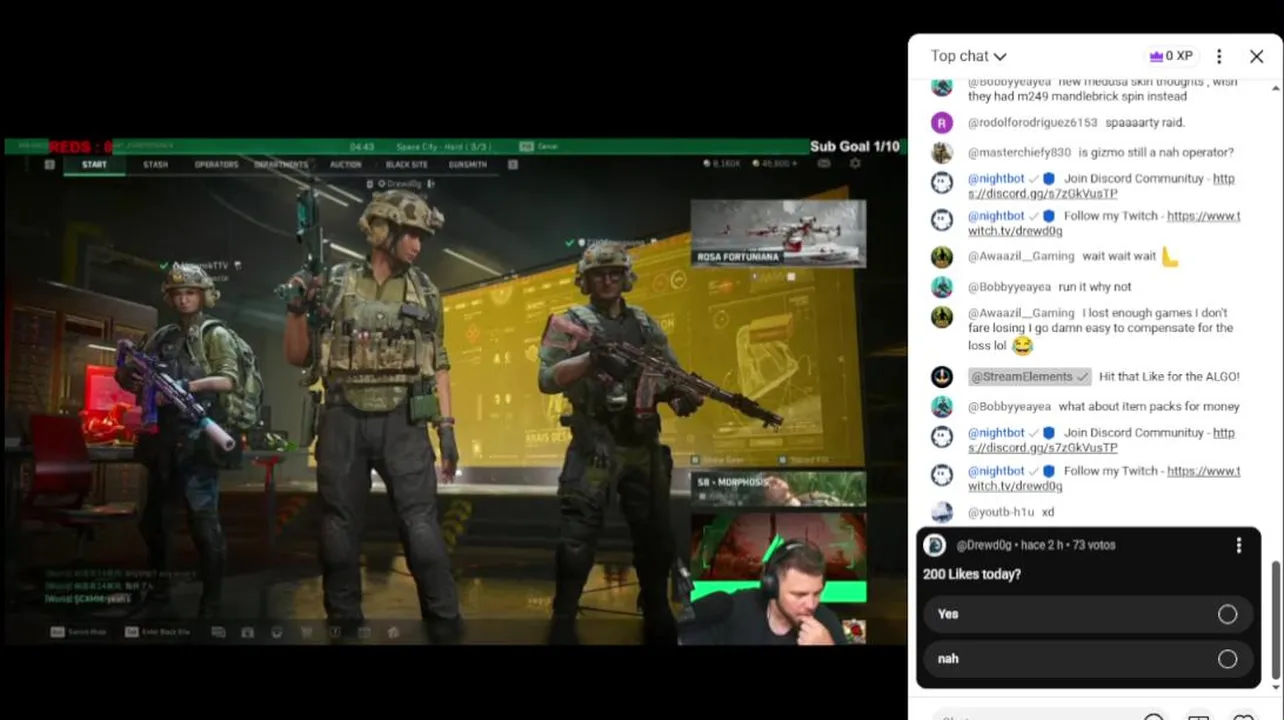Open the GUNSMITH tab
The image size is (1284, 720).
tap(467, 165)
